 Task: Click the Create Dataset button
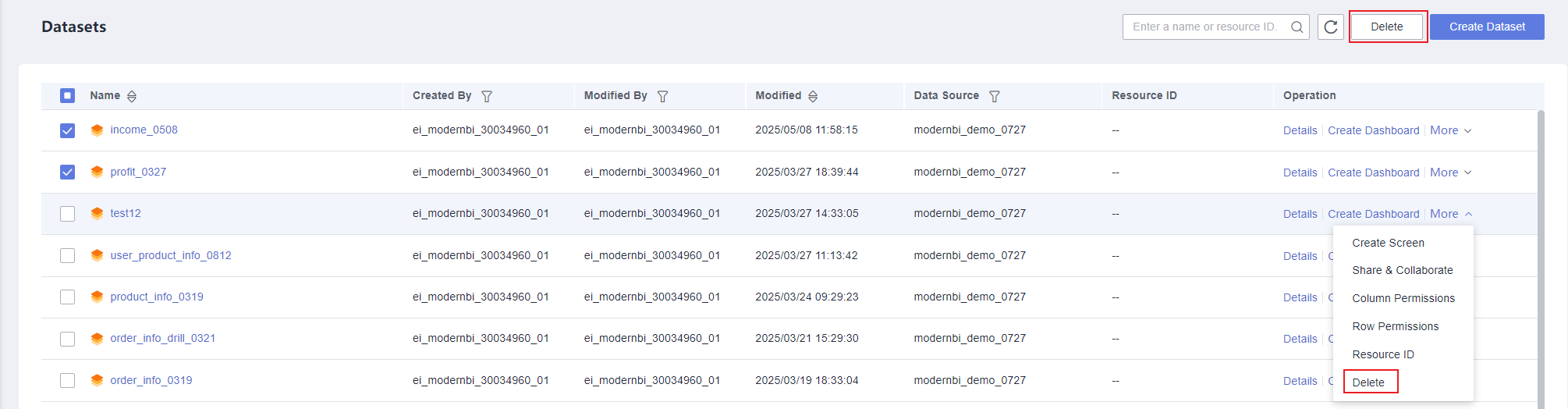click(x=1487, y=27)
